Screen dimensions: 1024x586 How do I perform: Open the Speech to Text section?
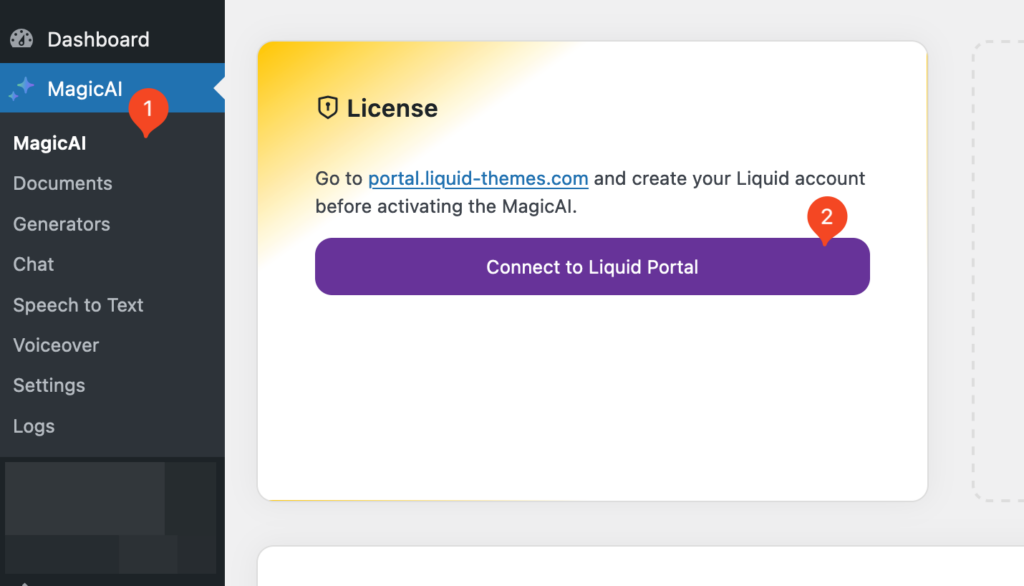click(78, 305)
